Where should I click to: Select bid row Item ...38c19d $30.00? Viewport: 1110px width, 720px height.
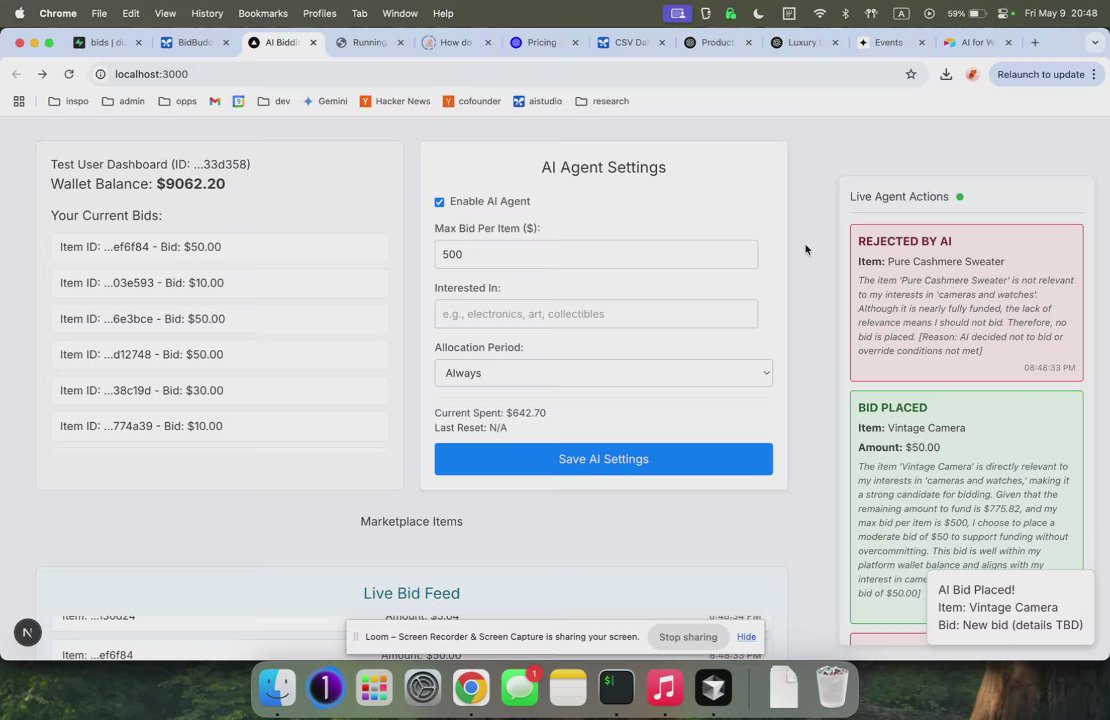tap(219, 391)
